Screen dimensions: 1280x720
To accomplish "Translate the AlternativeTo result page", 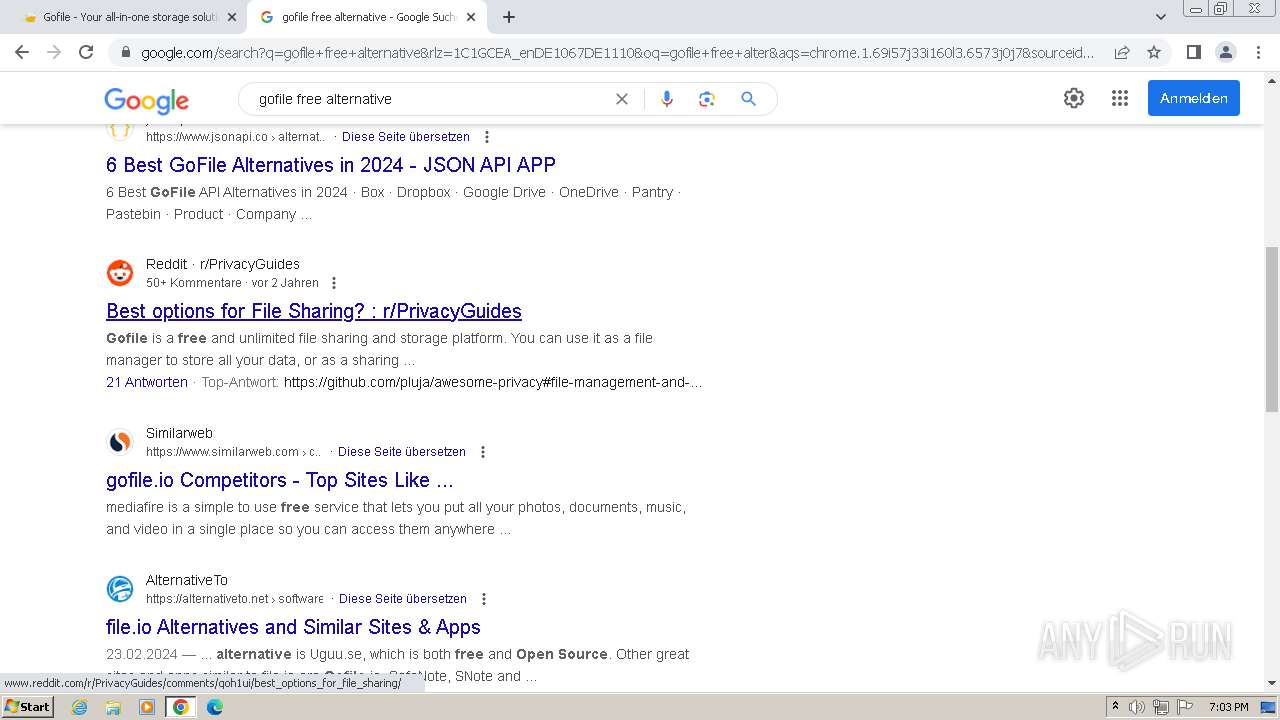I will point(403,599).
